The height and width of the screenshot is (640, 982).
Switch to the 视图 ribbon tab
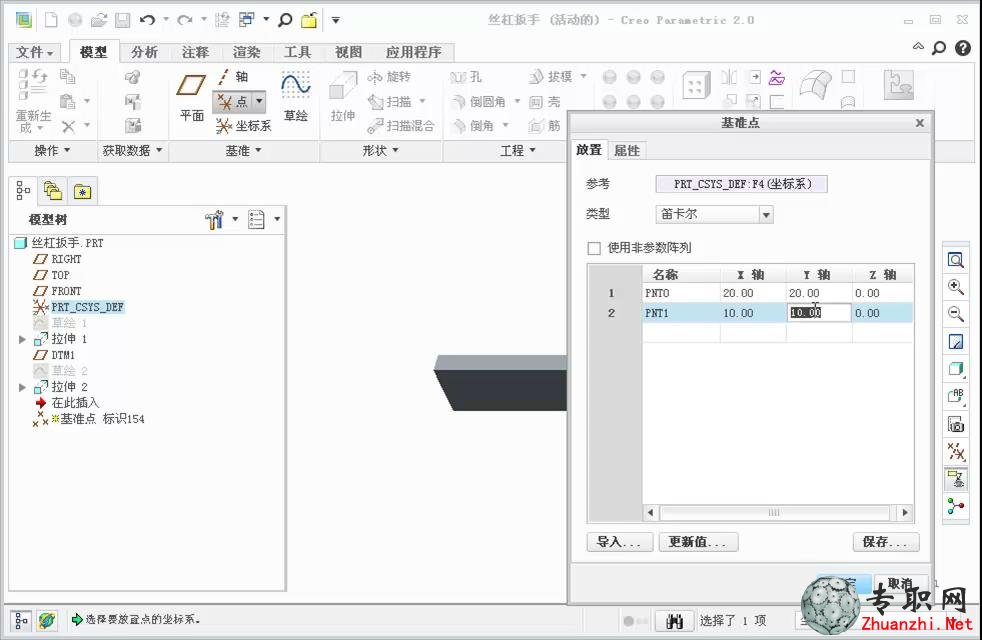pos(348,52)
